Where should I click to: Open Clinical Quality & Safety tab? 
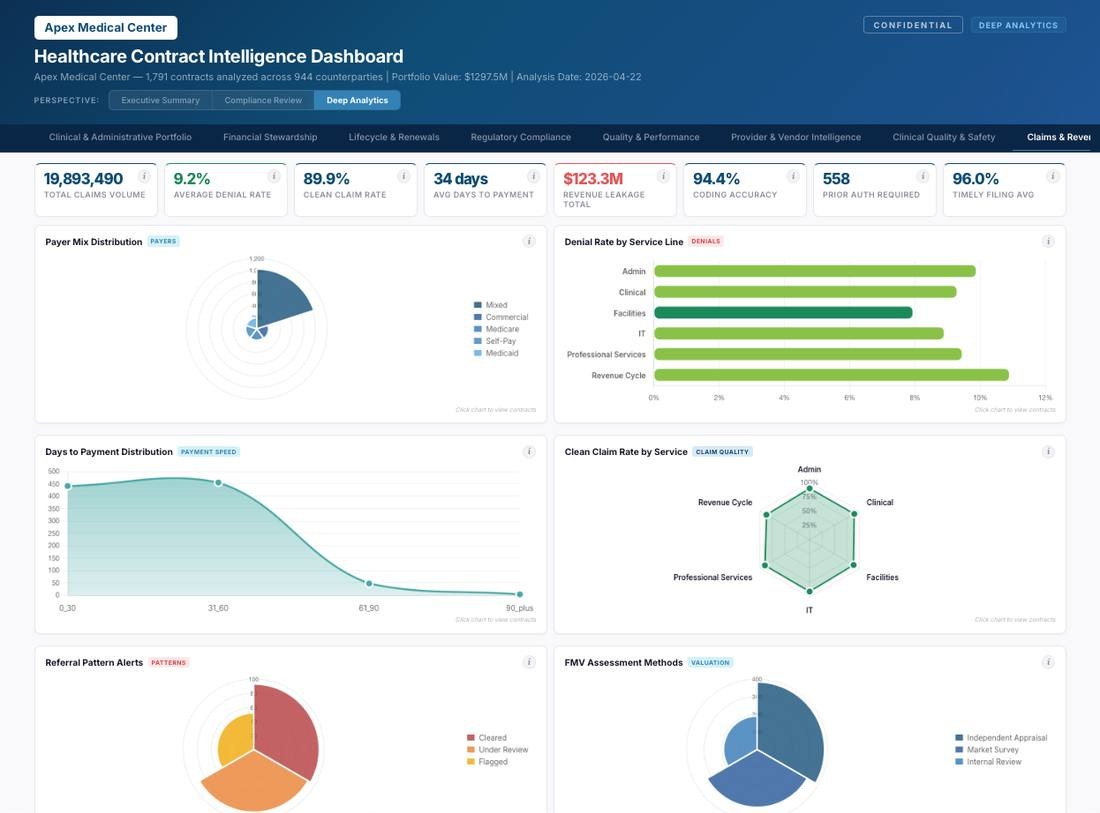[944, 137]
